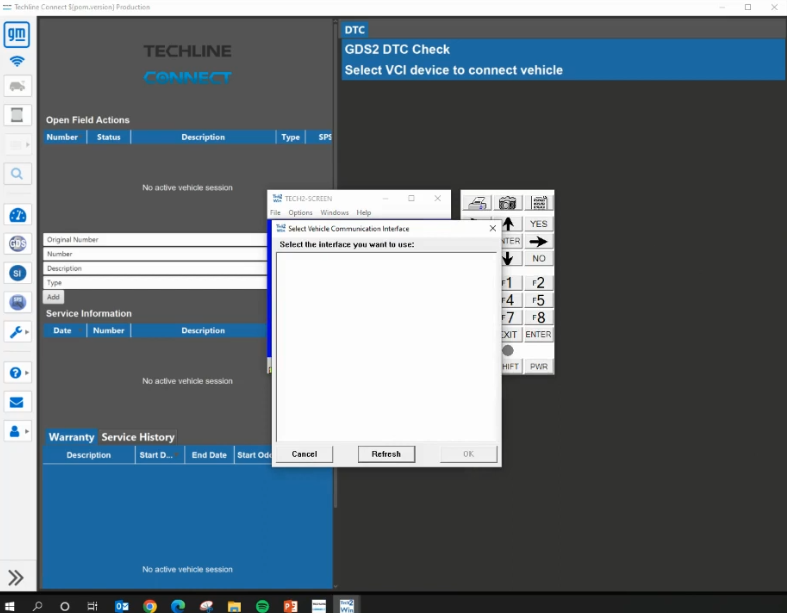Open the Options menu in TECH2-SCREEN
The height and width of the screenshot is (613, 787).
[300, 212]
